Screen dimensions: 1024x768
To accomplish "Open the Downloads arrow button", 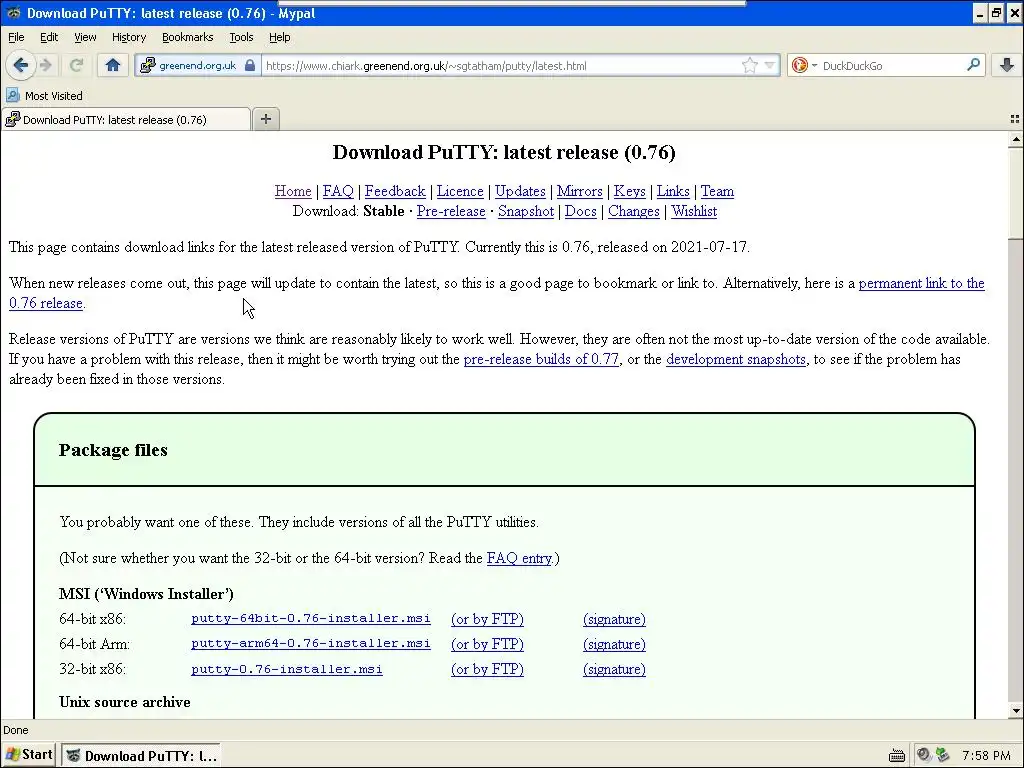I will 1006,65.
